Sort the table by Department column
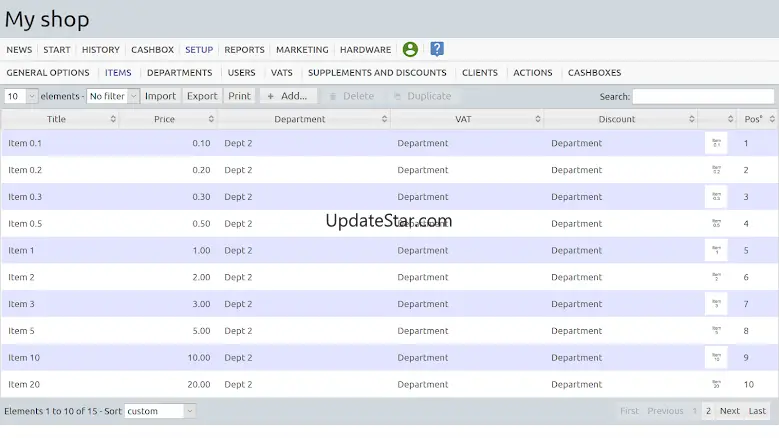 click(304, 119)
